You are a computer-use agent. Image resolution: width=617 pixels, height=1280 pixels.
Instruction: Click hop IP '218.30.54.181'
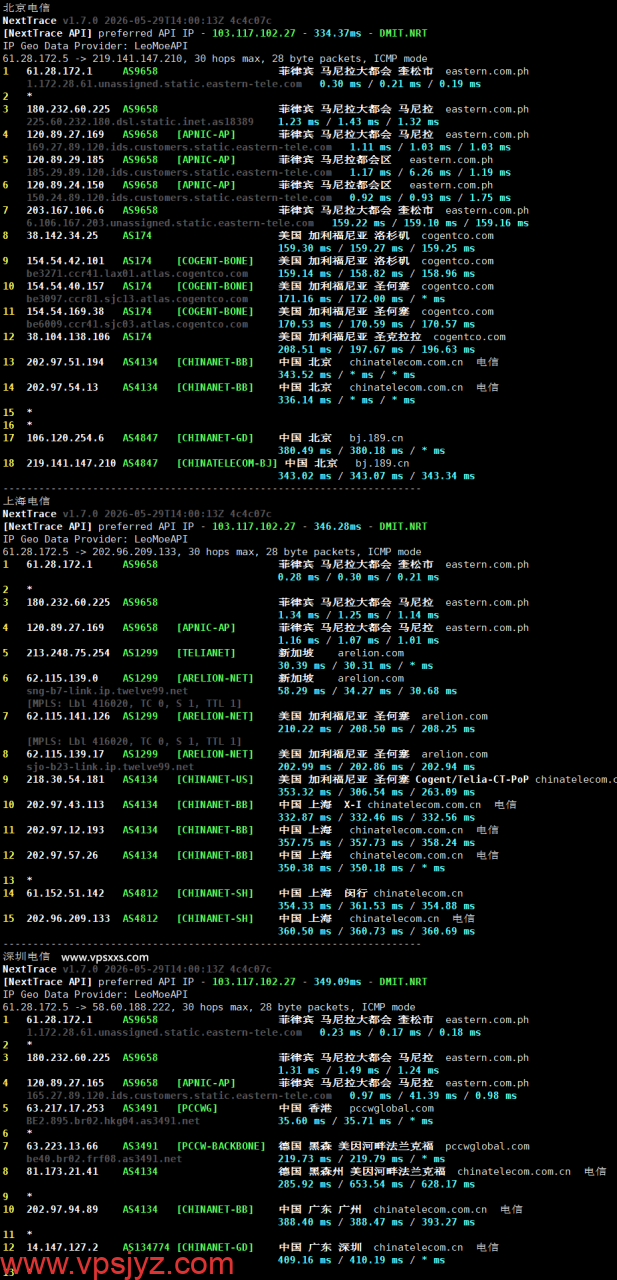pos(65,779)
